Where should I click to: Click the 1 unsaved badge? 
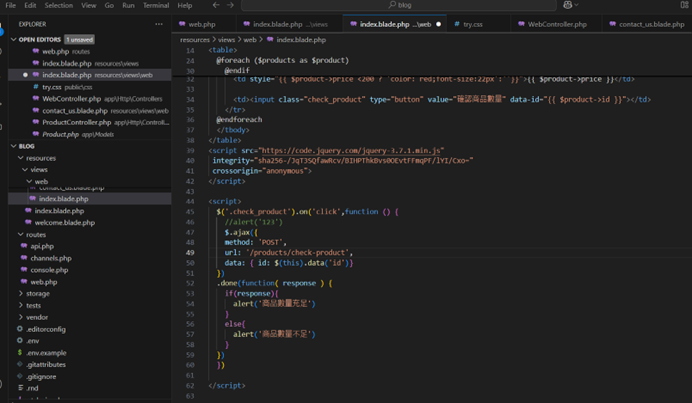pyautogui.click(x=80, y=40)
